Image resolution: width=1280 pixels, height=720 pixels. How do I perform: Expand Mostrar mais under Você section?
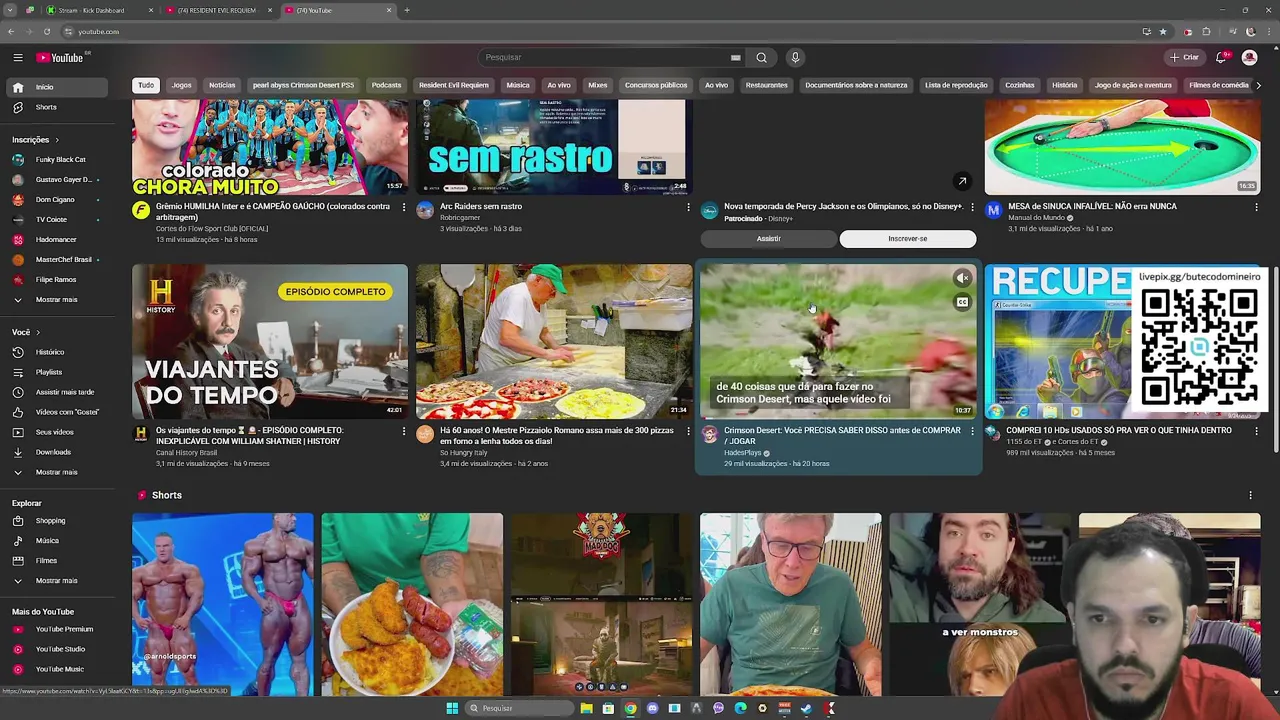point(56,472)
